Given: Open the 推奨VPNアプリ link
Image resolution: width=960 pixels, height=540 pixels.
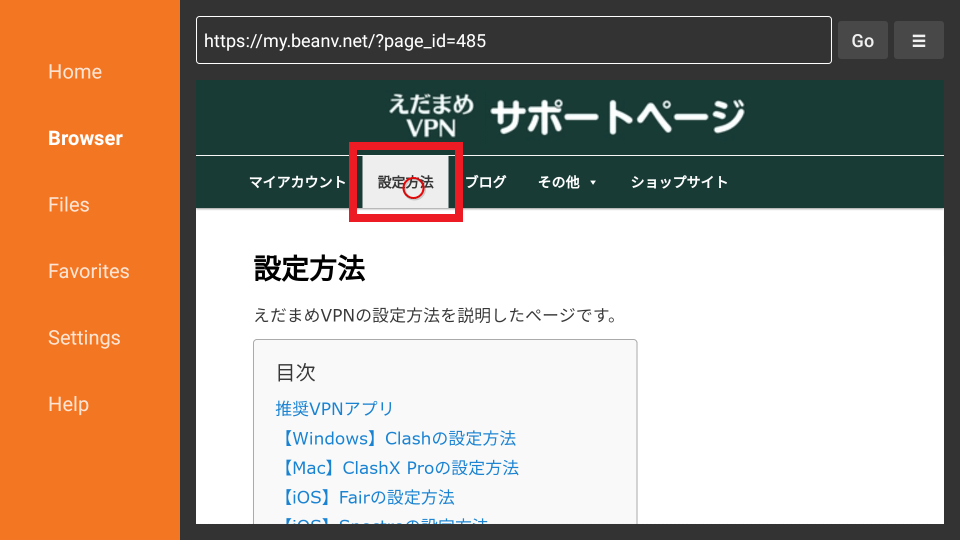Looking at the screenshot, I should pyautogui.click(x=334, y=408).
